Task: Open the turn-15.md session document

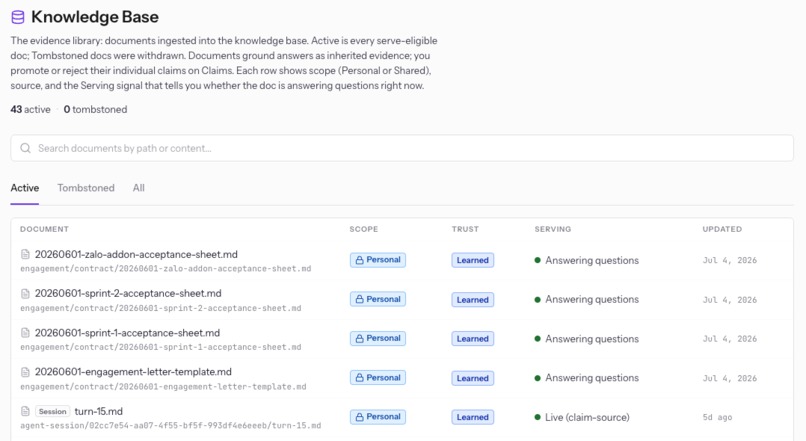Action: click(x=99, y=411)
